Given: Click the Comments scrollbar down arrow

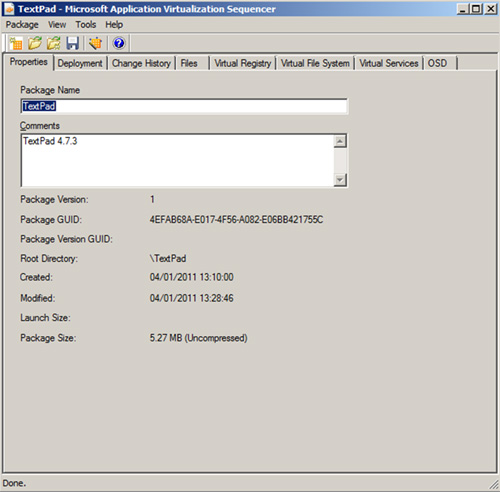Looking at the screenshot, I should click(x=340, y=180).
